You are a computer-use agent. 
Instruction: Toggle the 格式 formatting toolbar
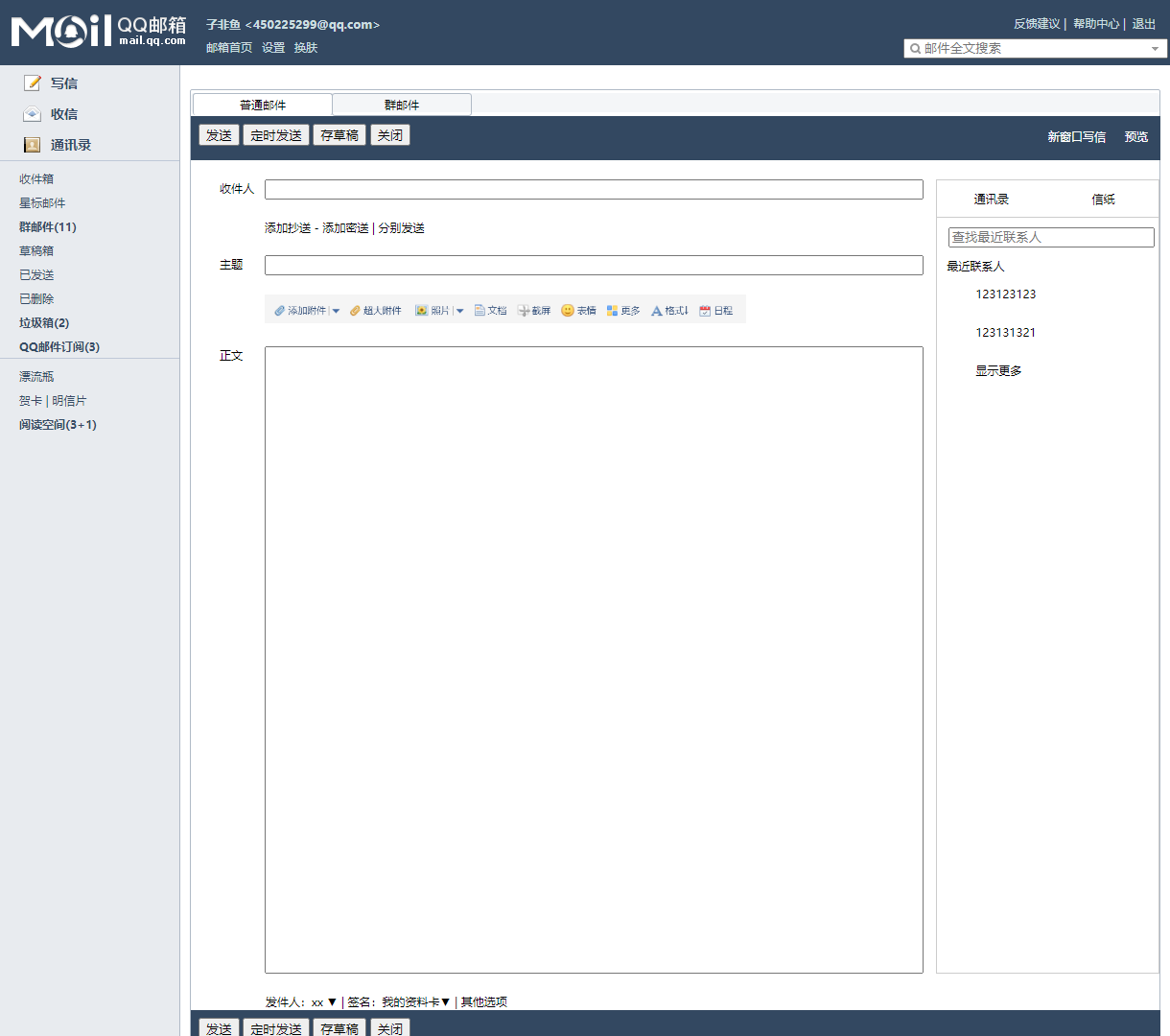[x=660, y=310]
